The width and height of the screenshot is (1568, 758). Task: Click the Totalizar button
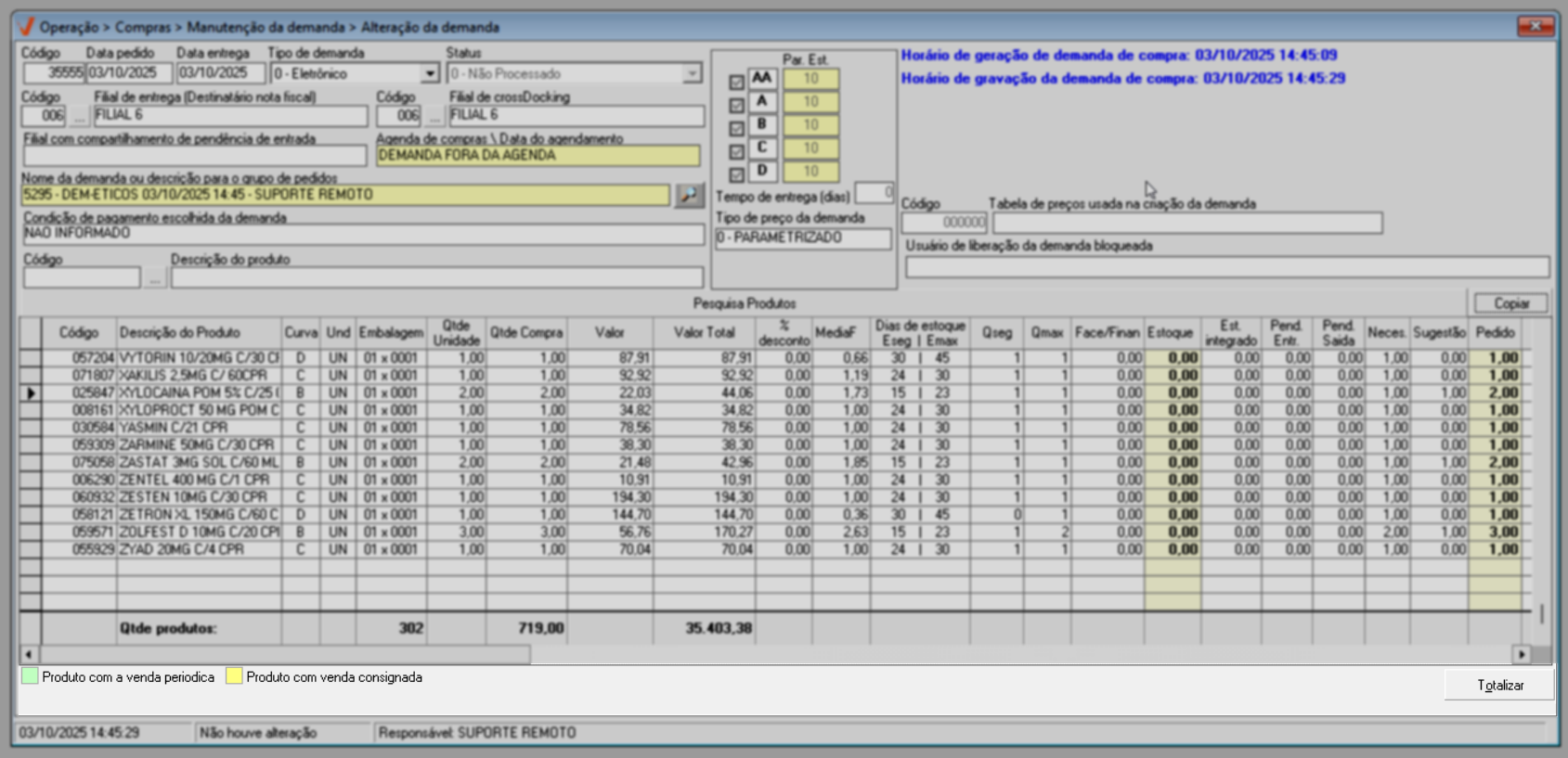point(1499,685)
